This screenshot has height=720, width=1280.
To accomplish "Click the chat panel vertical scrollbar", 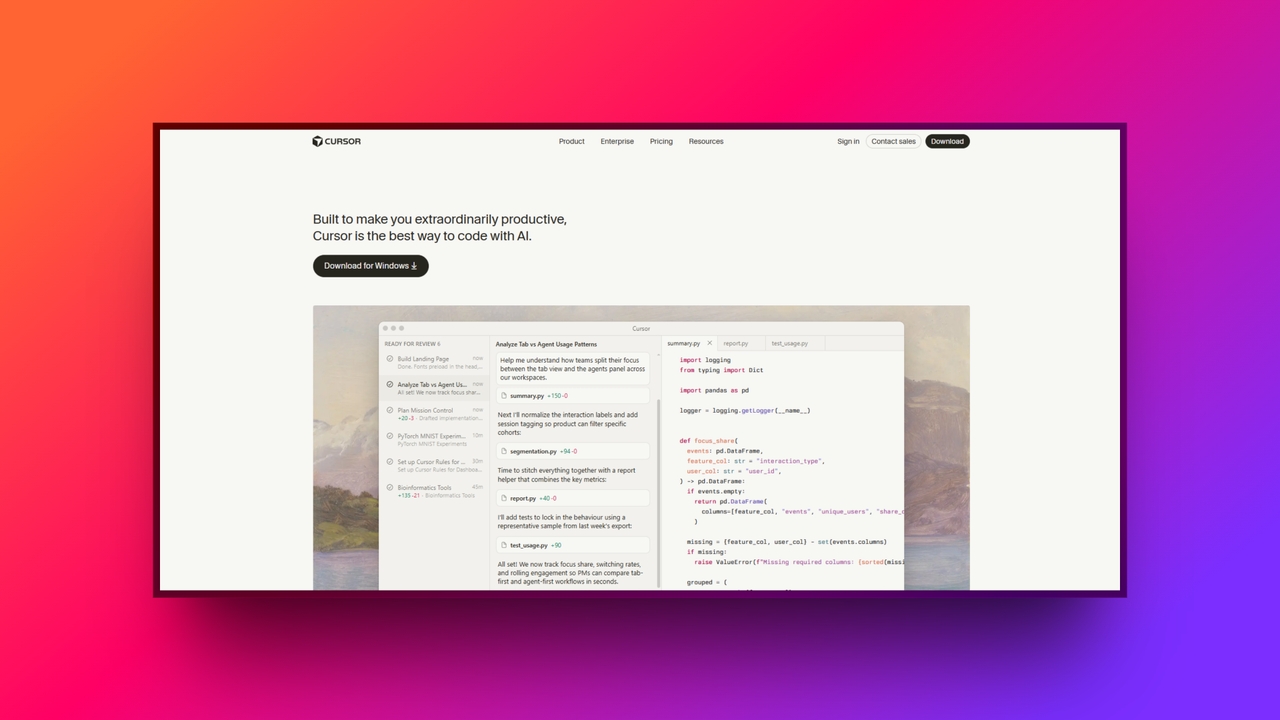I will tap(658, 493).
